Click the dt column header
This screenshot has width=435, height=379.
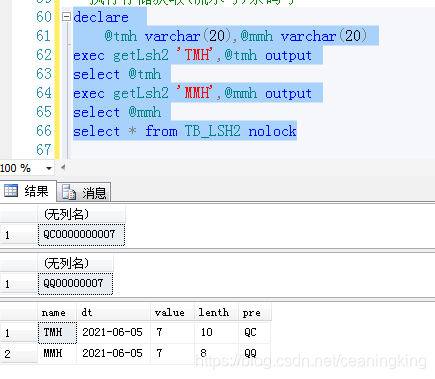[113, 312]
